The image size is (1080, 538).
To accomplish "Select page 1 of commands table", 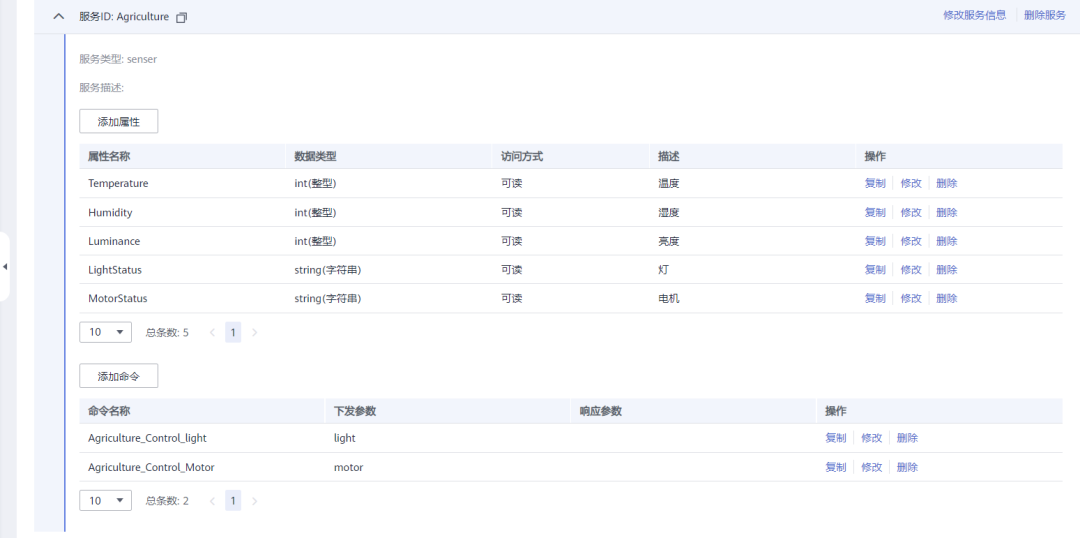I will (233, 501).
